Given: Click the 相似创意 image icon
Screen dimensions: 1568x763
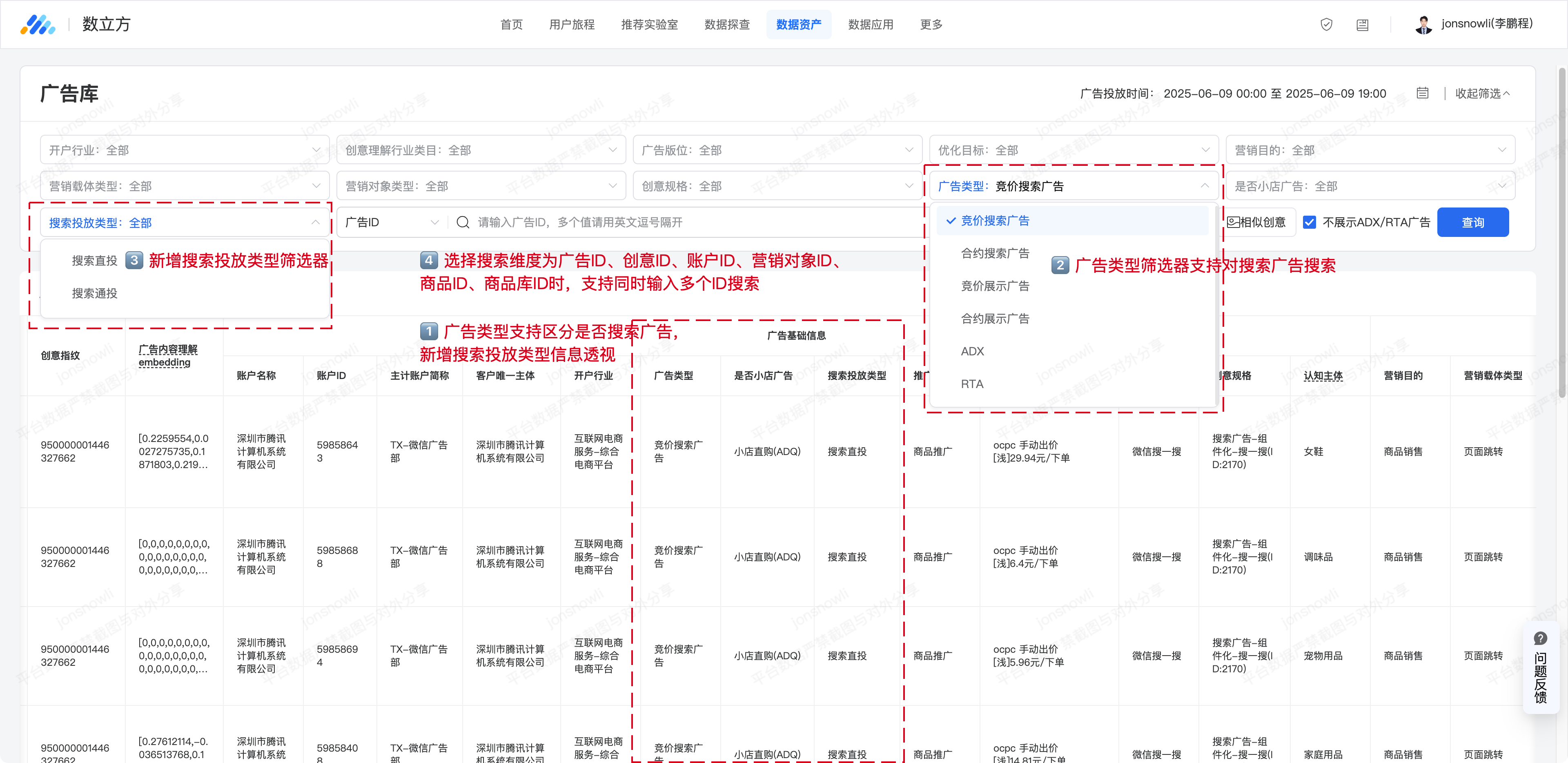Looking at the screenshot, I should click(1233, 222).
